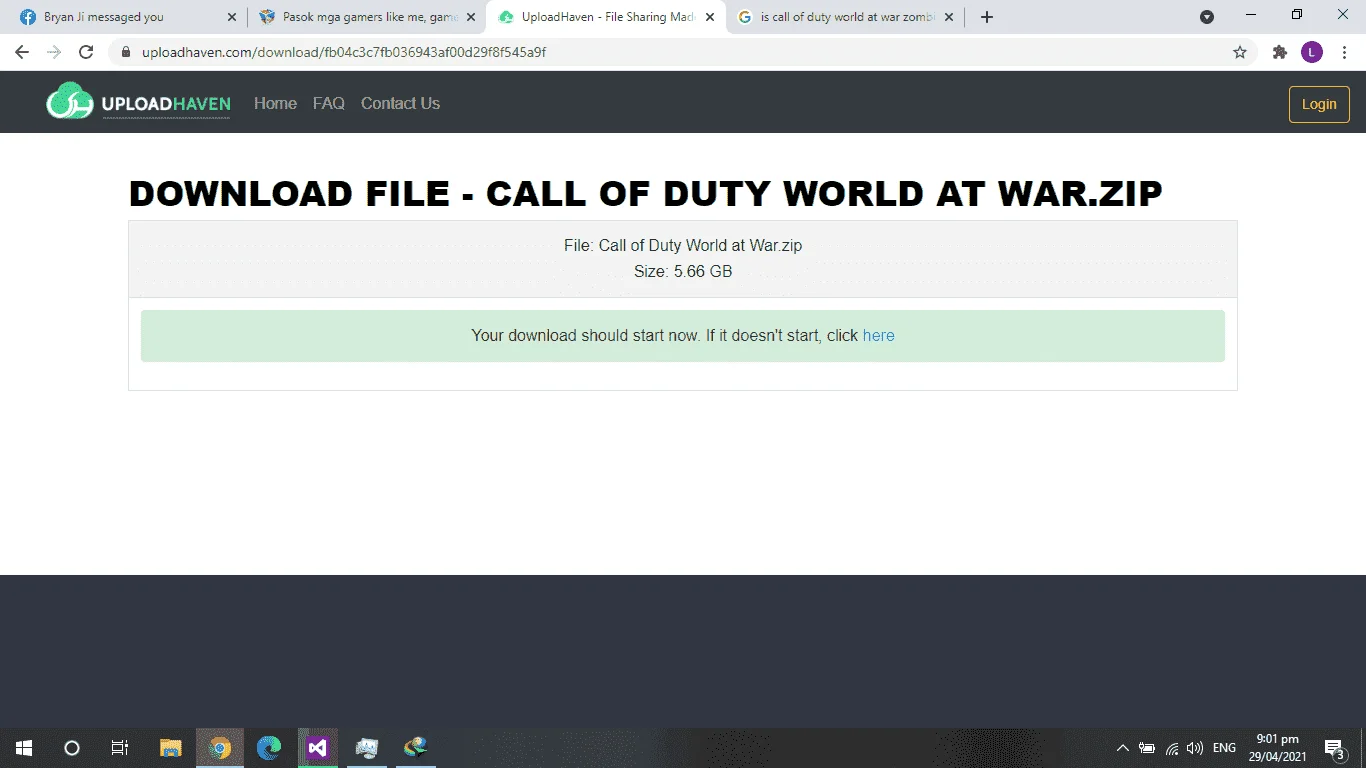Screen dimensions: 1366x768
Task: Click the UploadHaven logo
Action: click(138, 102)
